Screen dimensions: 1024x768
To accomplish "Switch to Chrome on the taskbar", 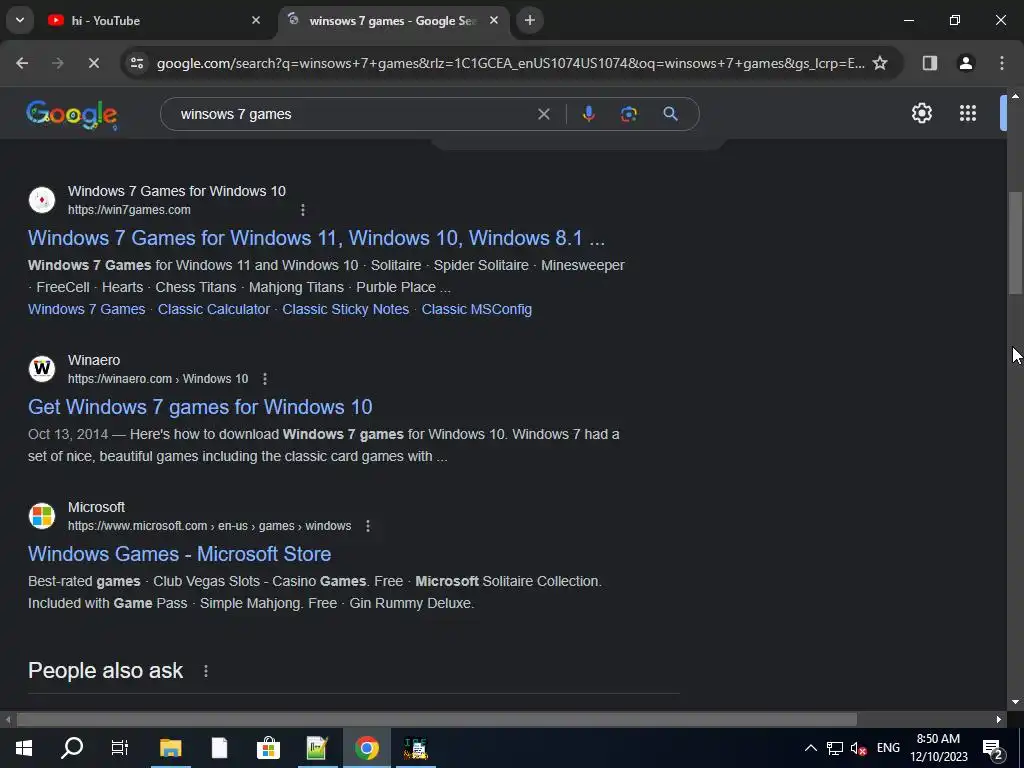I will pyautogui.click(x=366, y=748).
